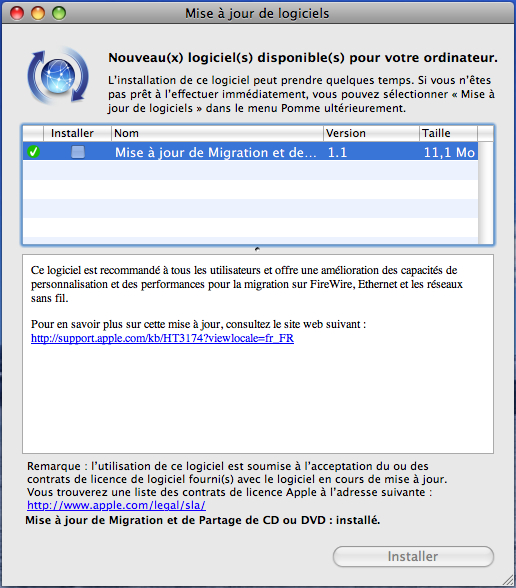Open the support.apple.com HT3174 link
516x588 pixels.
click(x=162, y=338)
